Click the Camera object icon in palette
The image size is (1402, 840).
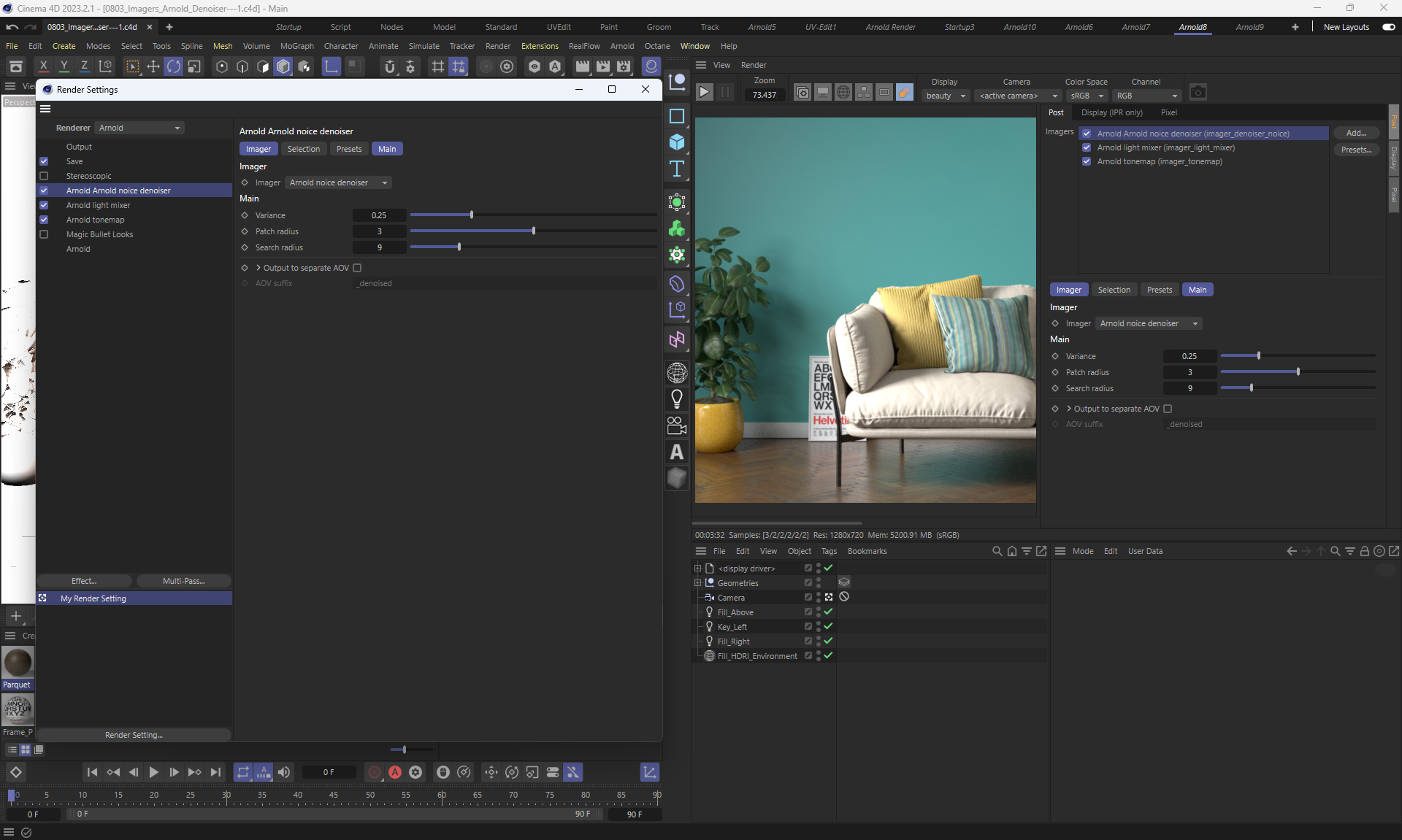point(677,425)
